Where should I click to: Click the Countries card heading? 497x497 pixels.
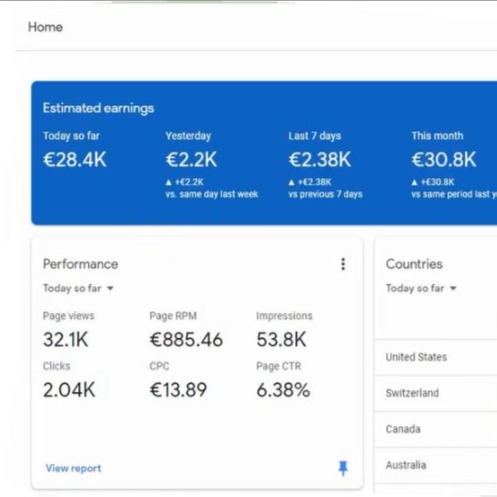tap(414, 264)
